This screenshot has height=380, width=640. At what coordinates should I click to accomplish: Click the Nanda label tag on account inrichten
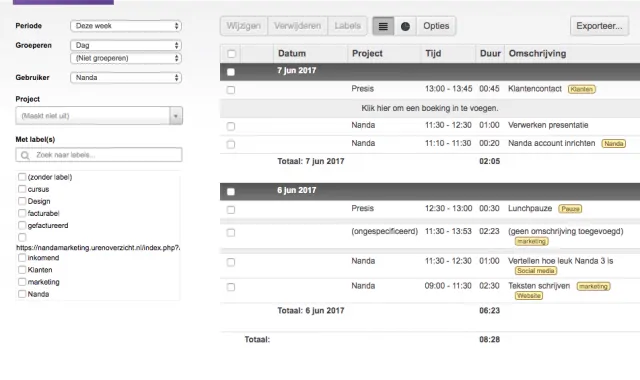click(x=613, y=144)
